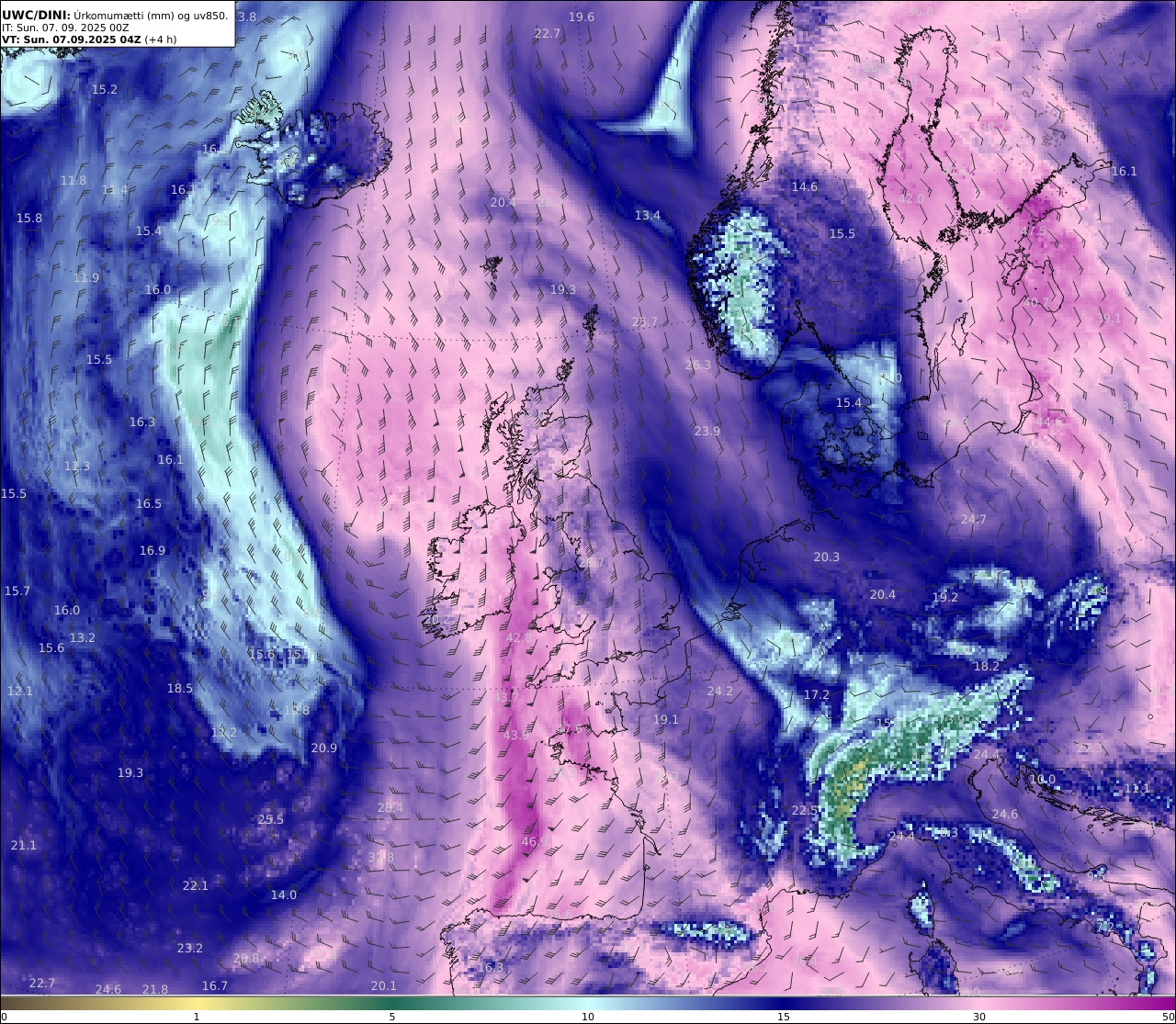Click the 17.2 value label
Screen dimensions: 1176x1024
pos(817,695)
